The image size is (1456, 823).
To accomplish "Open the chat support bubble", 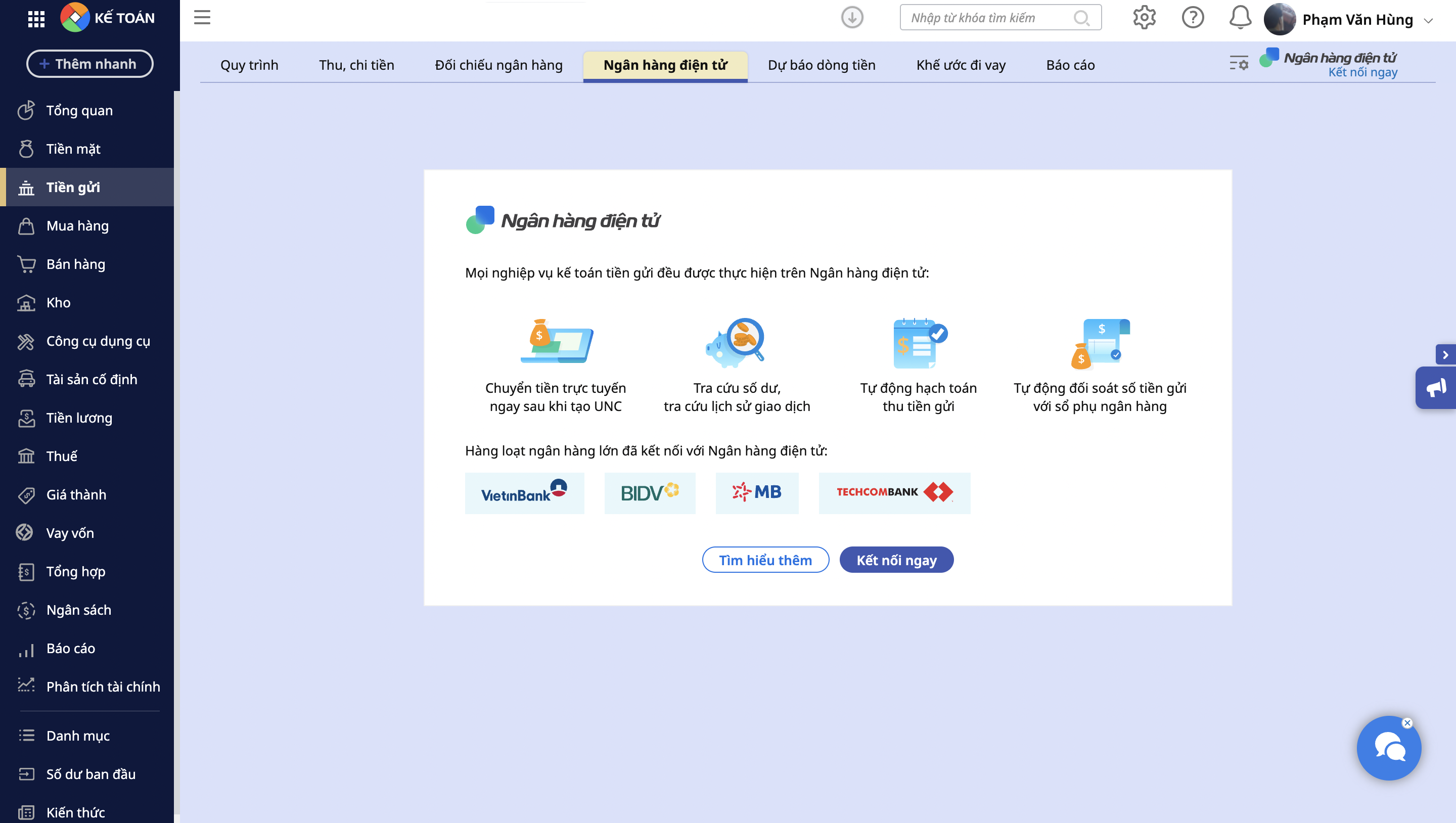I will pyautogui.click(x=1388, y=749).
